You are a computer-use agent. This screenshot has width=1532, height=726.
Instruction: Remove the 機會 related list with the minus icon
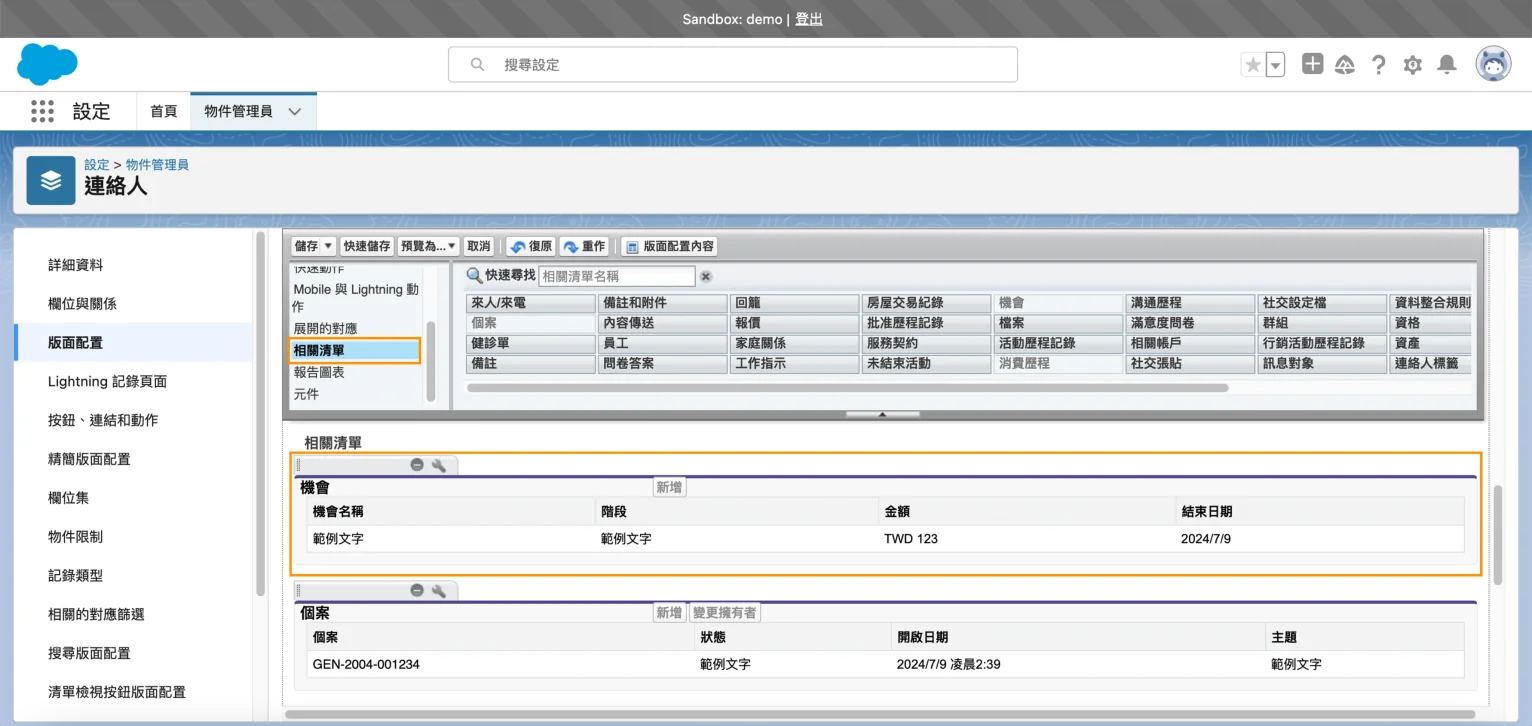click(x=417, y=465)
